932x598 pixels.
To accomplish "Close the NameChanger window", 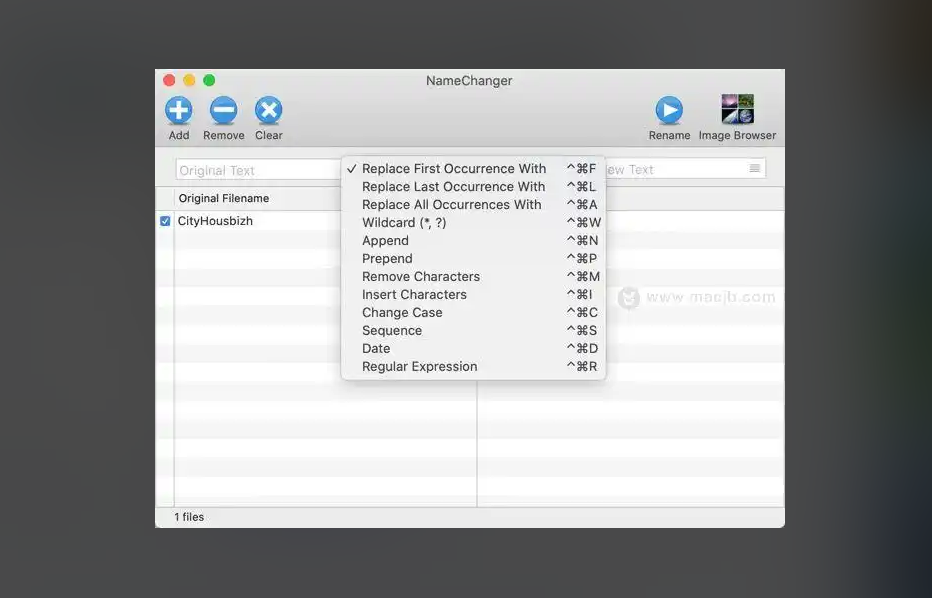I will 169,80.
